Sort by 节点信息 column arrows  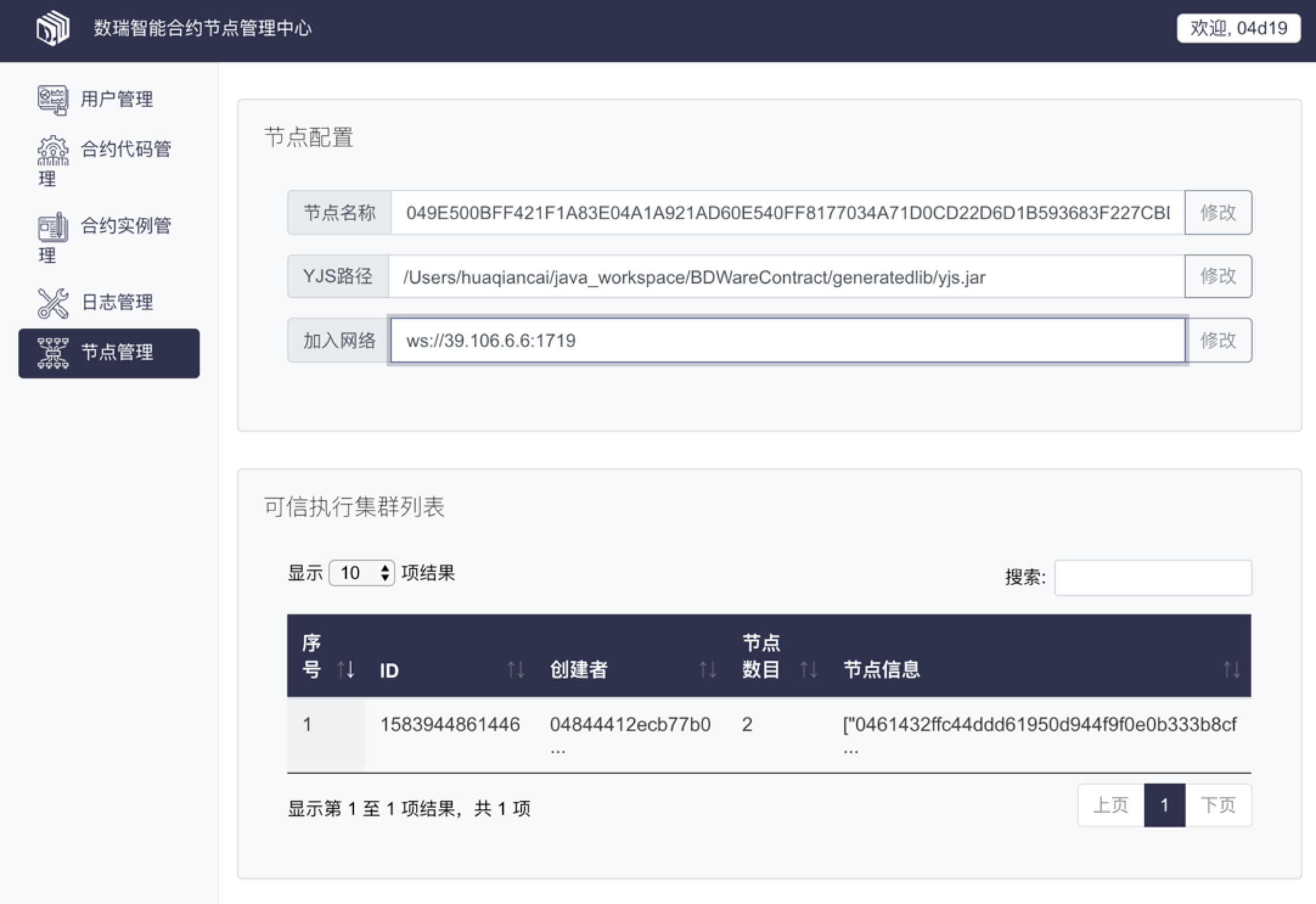click(1231, 669)
